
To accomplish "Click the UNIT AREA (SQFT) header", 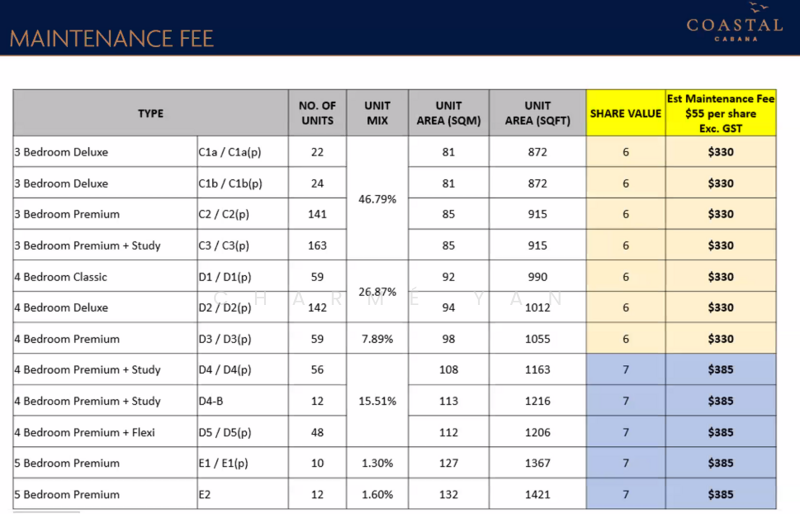I will [537, 113].
